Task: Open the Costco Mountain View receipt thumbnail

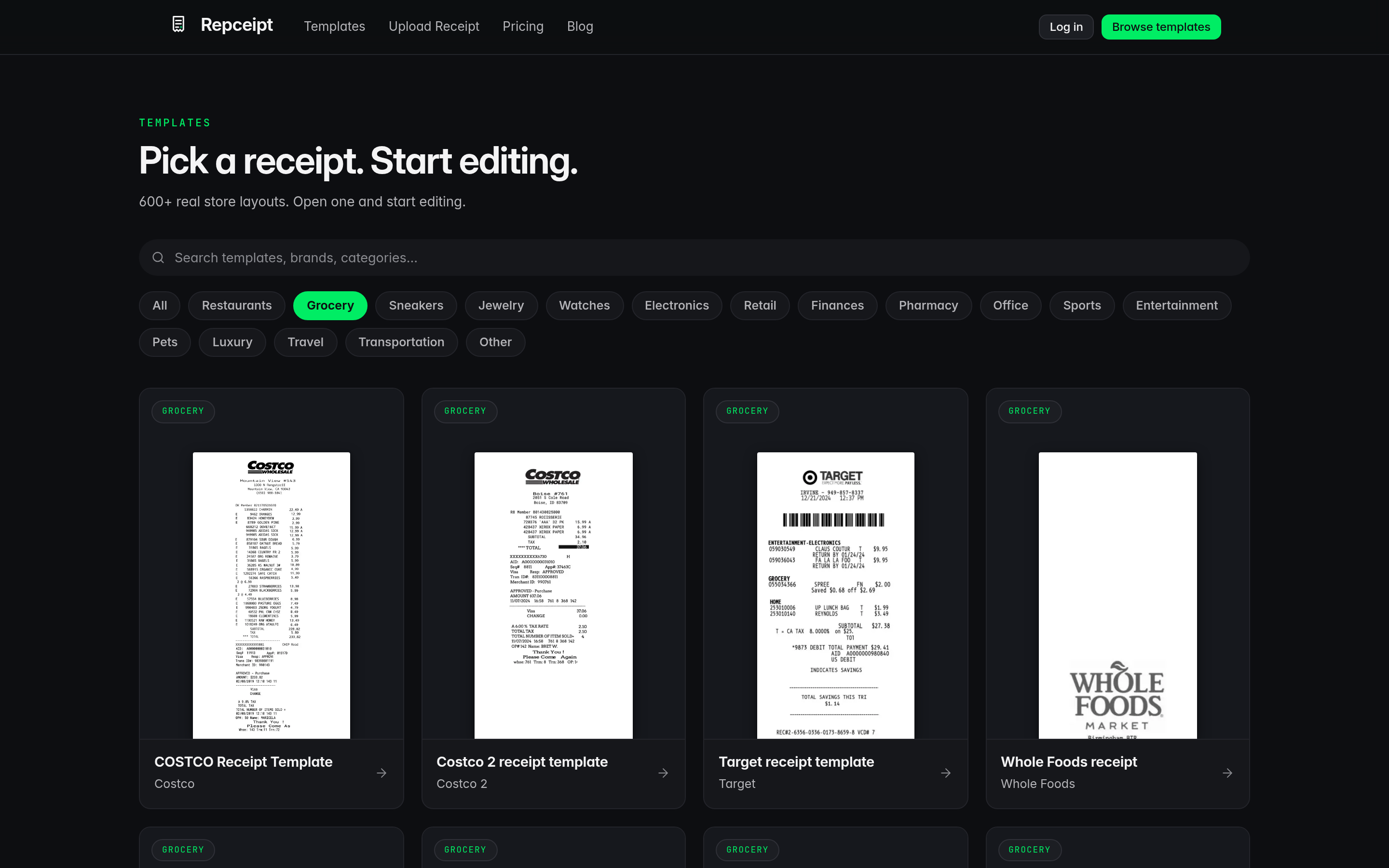Action: pos(271,596)
